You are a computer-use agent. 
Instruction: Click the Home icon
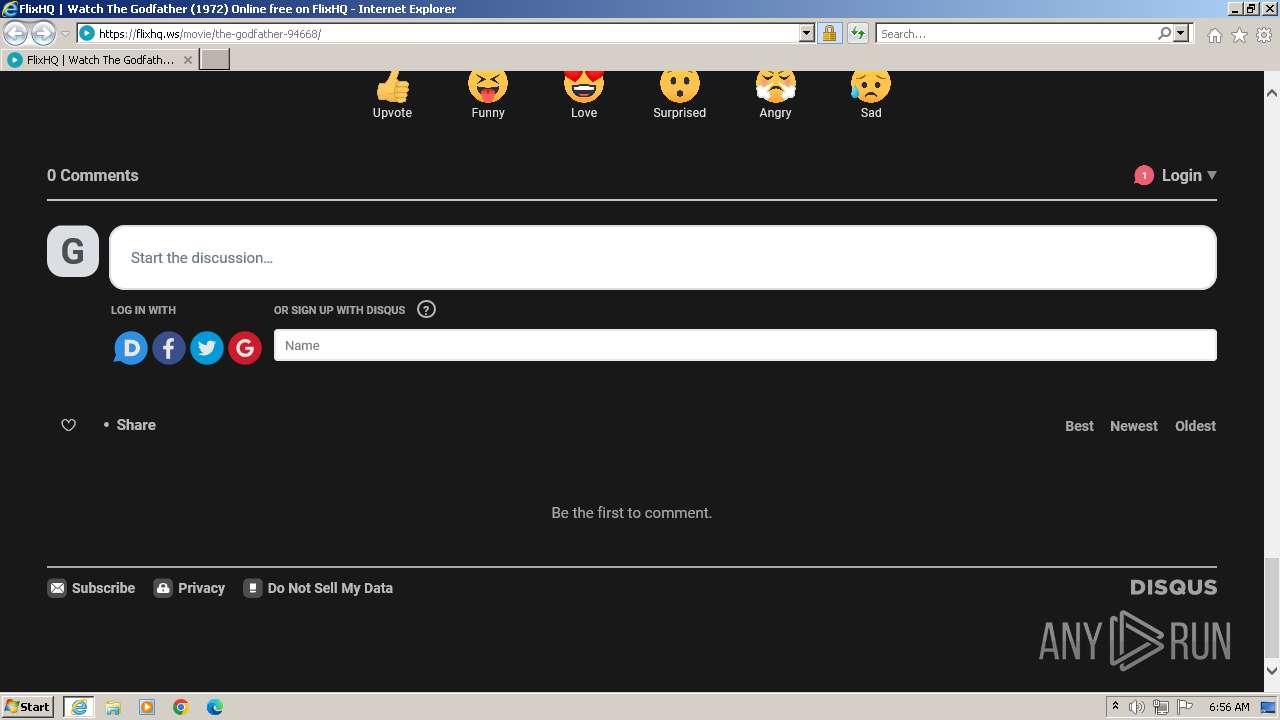1214,35
